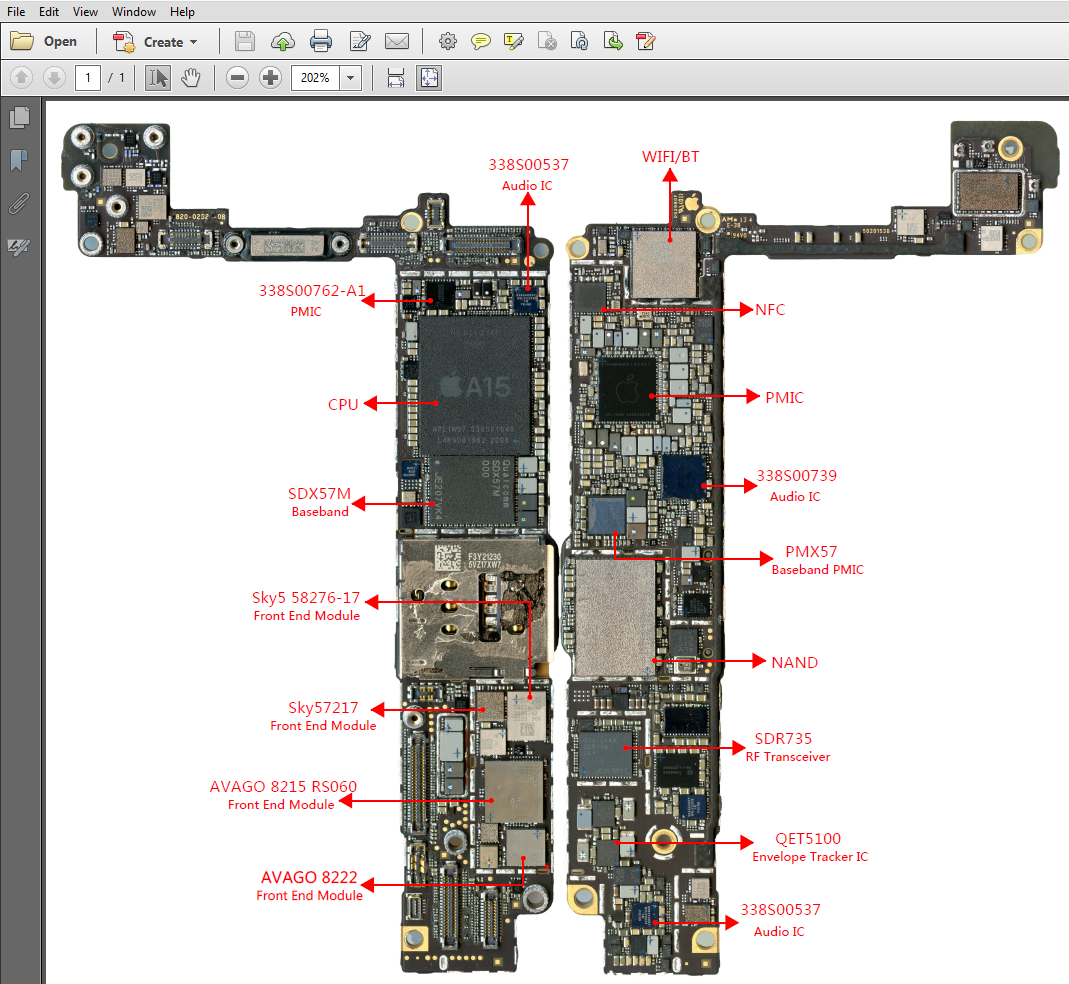Open Page Thumbnails panel in sidebar
Viewport: 1069px width, 984px height.
coord(19,118)
